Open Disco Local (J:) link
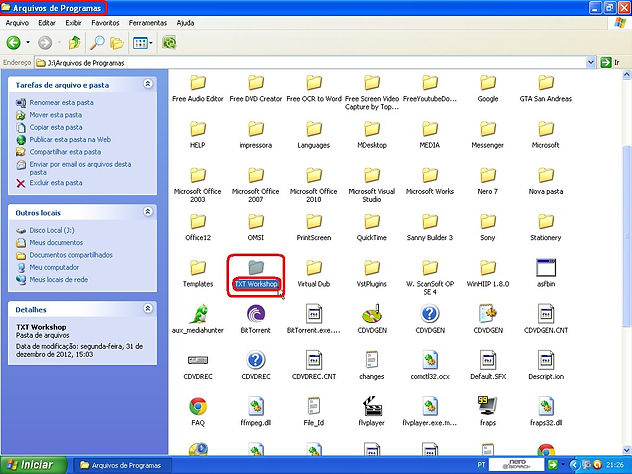Image resolution: width=632 pixels, height=474 pixels. [52, 231]
